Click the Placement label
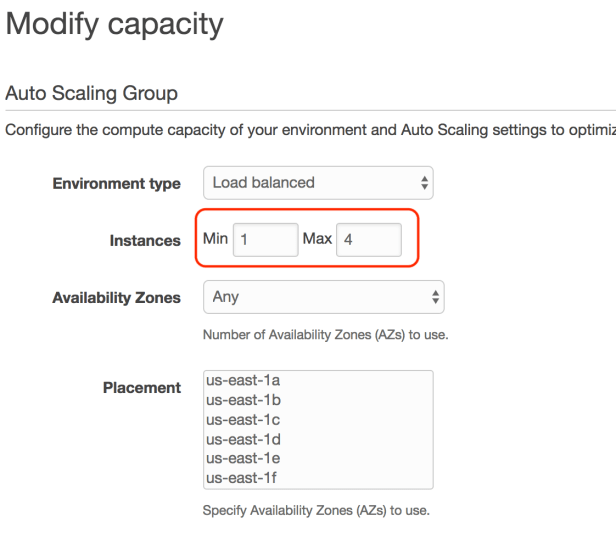Viewport: 616px width, 550px height. coord(142,388)
